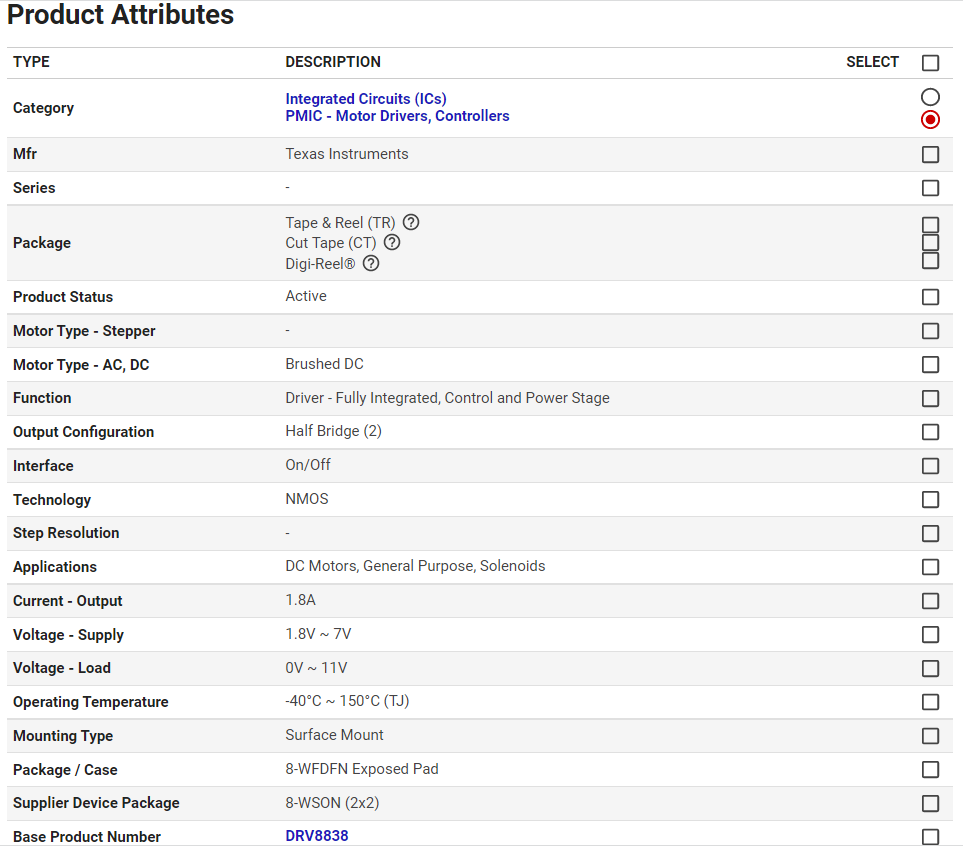Screen dimensions: 963x852
Task: Check the Cut Tape package checkbox
Action: pyautogui.click(x=930, y=242)
